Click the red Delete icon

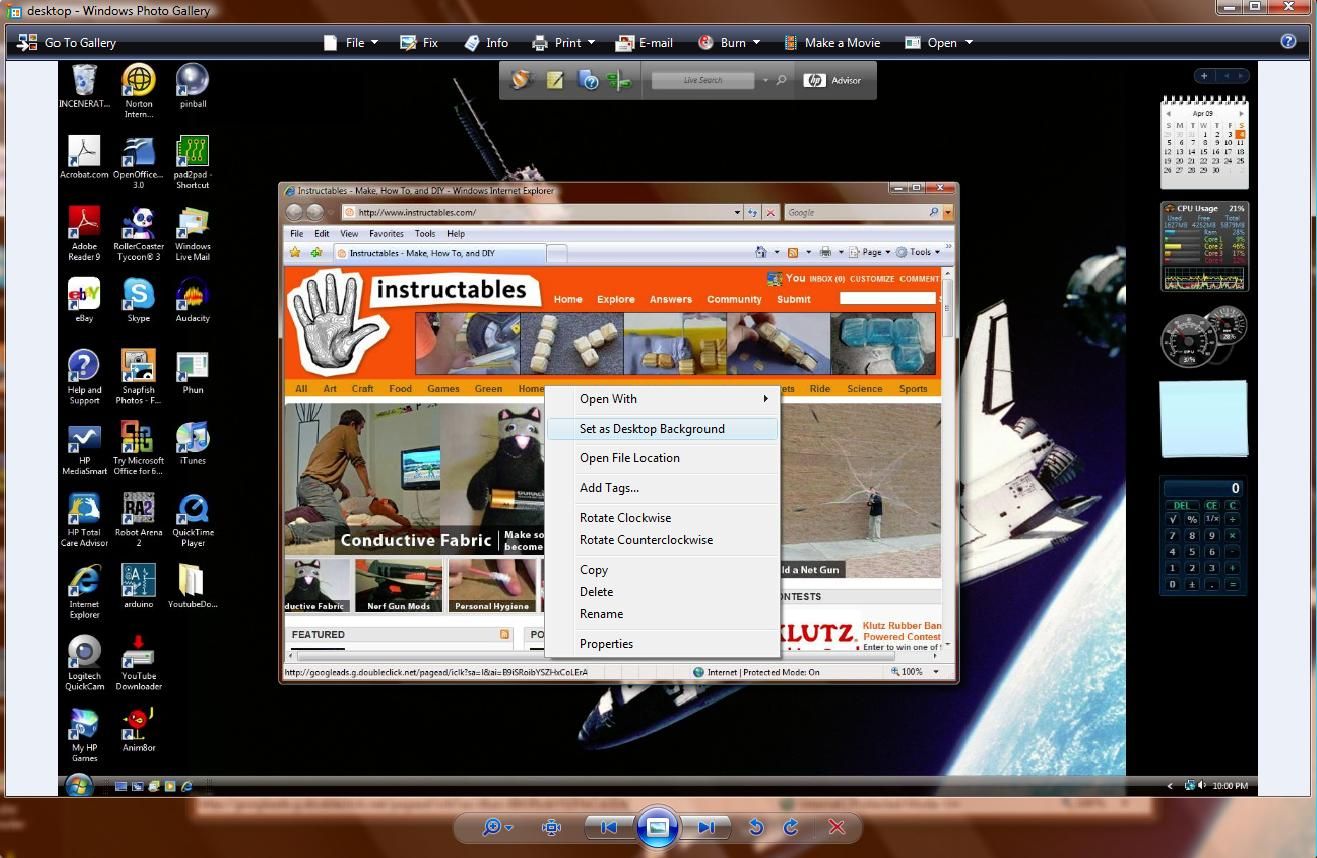click(837, 827)
